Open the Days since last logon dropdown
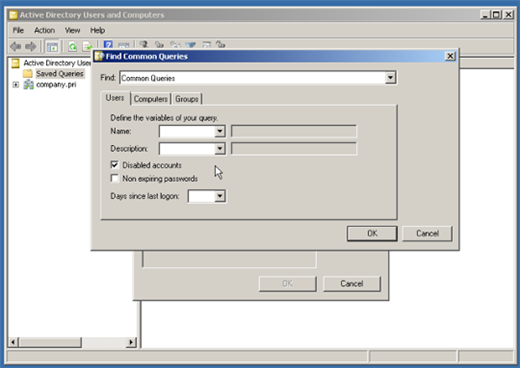The image size is (520, 368). (219, 196)
